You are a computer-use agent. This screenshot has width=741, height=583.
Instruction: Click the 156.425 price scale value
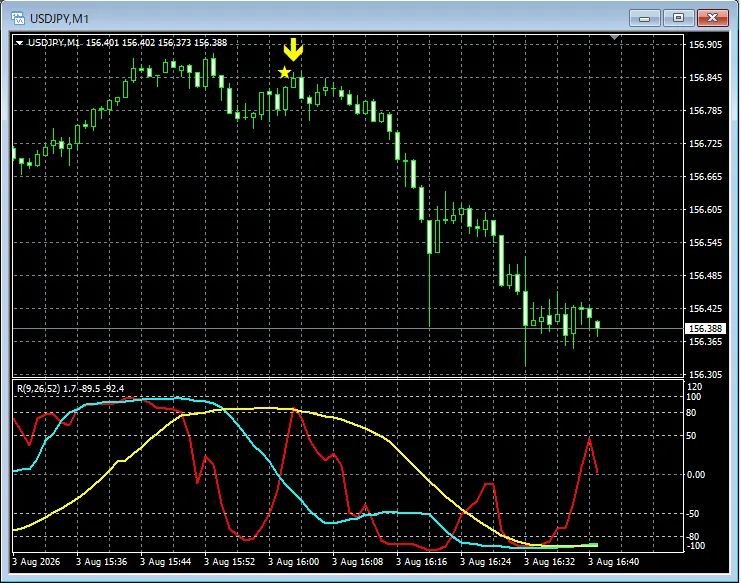click(x=706, y=309)
